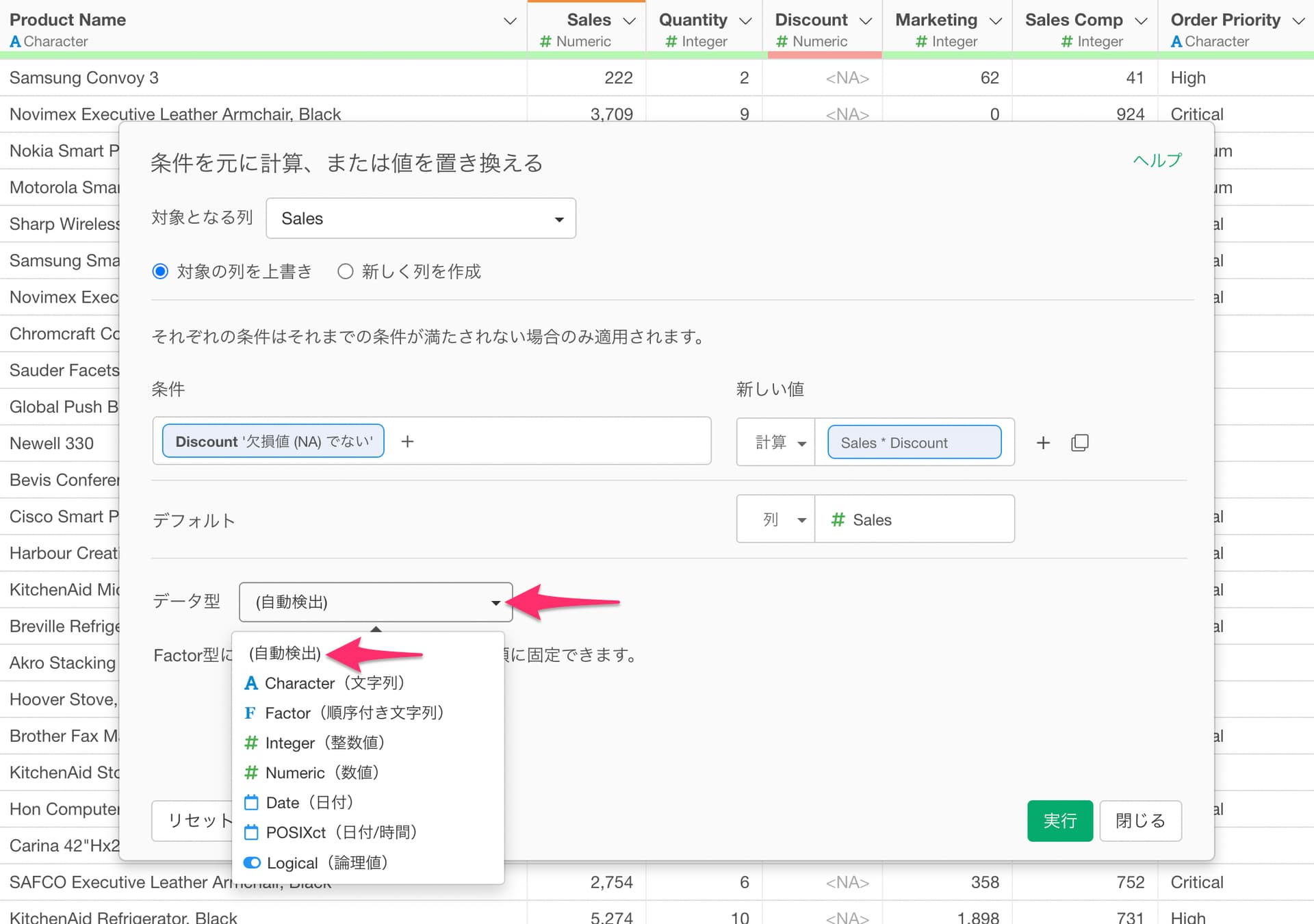The height and width of the screenshot is (924, 1314).
Task: Click the Discount 欠損値 (NA) でない condition tag
Action: pyautogui.click(x=273, y=441)
